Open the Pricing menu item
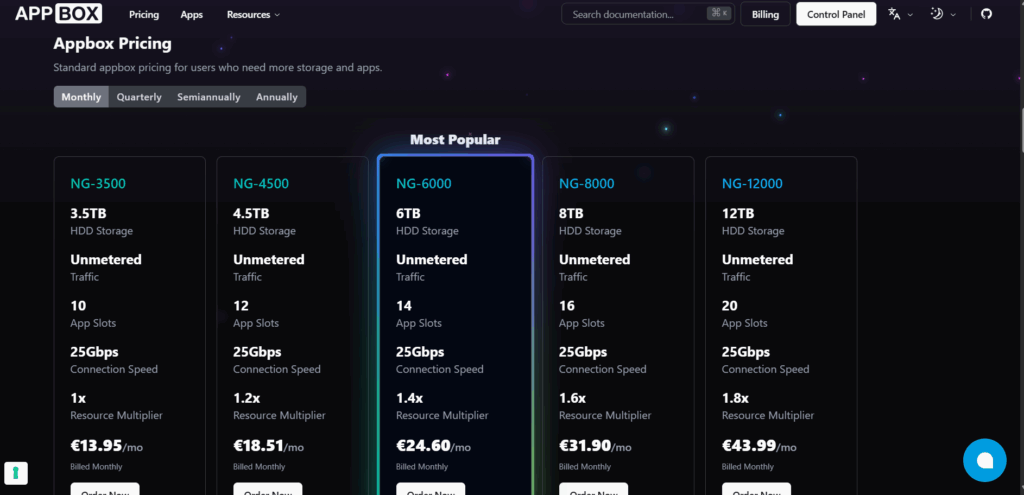 pyautogui.click(x=144, y=14)
